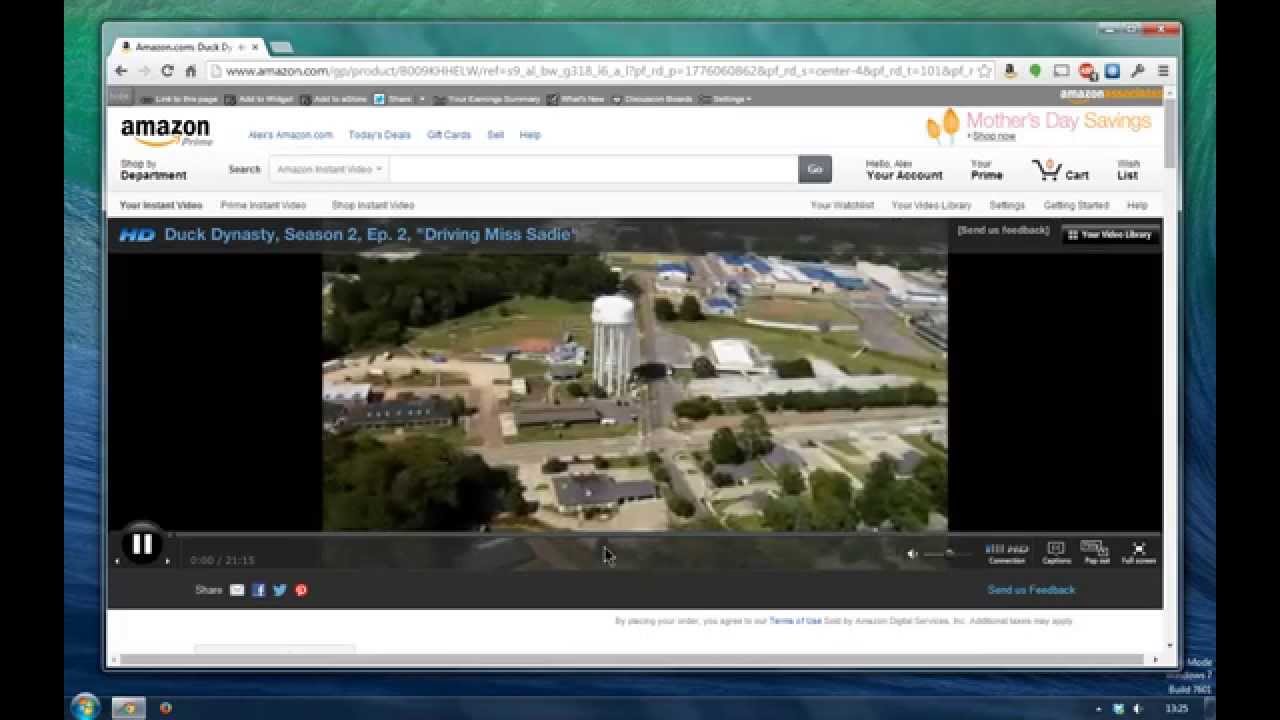
Task: Click the Amazon search text field
Action: [x=593, y=169]
